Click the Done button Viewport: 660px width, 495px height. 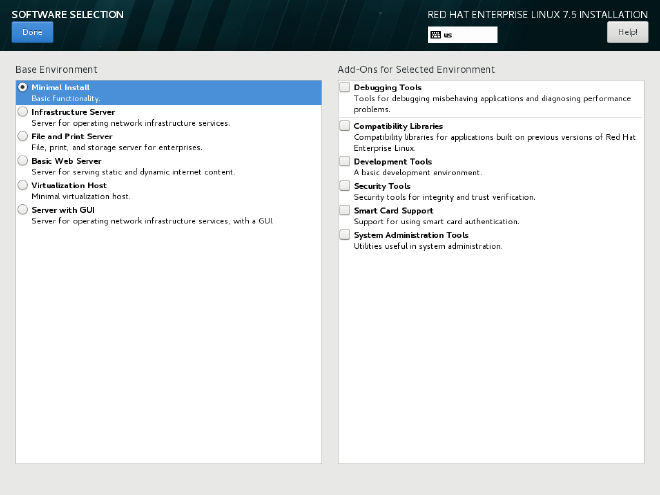32,32
